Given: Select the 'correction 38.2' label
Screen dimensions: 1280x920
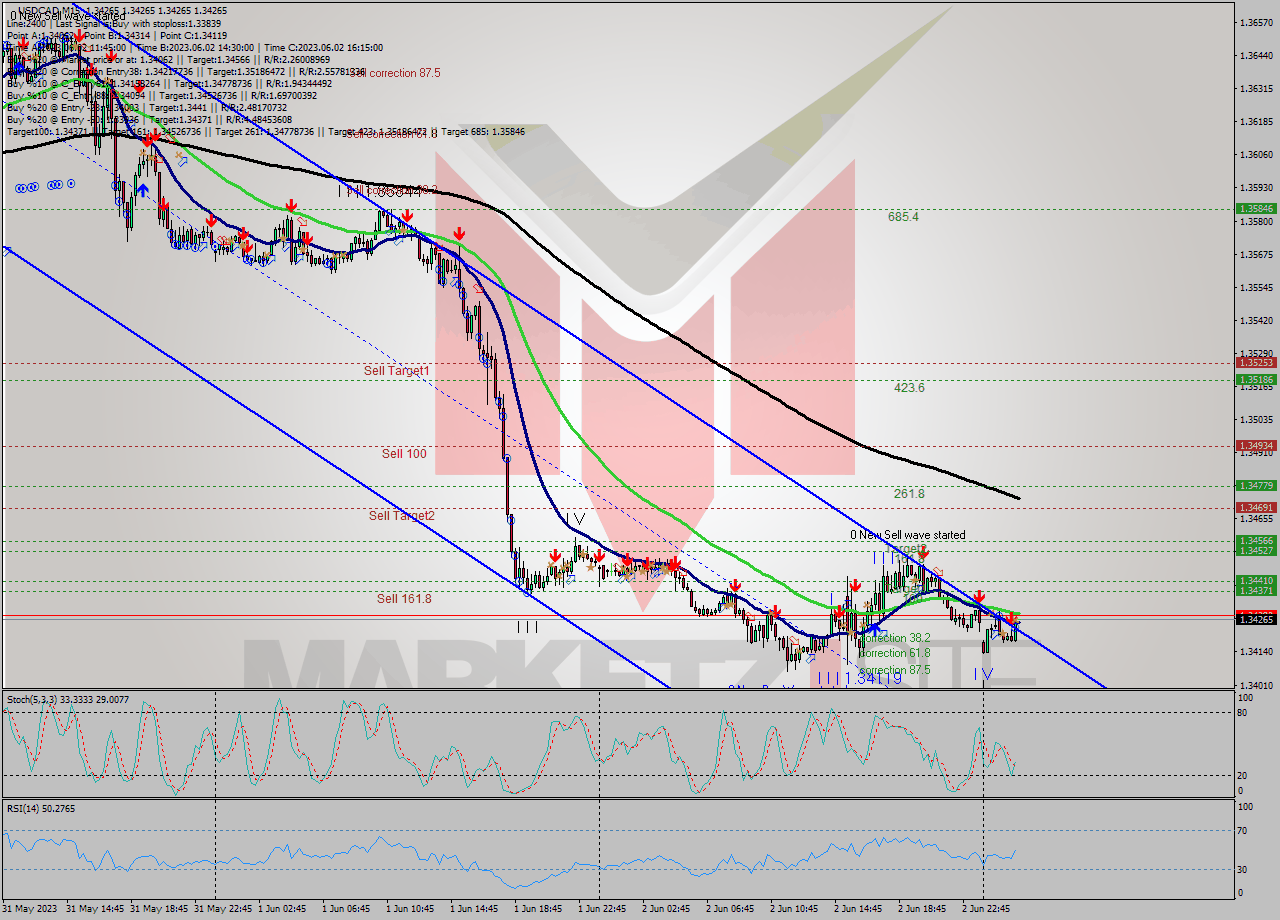Looking at the screenshot, I should [x=893, y=637].
